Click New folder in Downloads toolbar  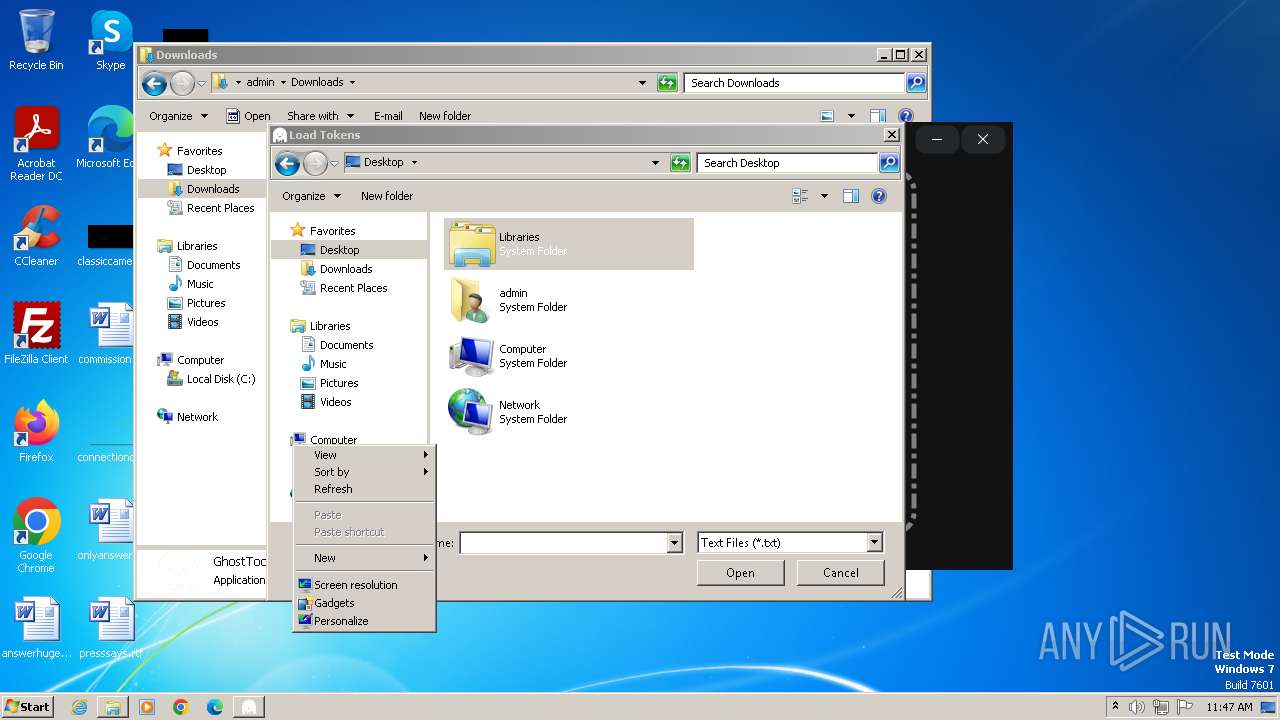445,116
